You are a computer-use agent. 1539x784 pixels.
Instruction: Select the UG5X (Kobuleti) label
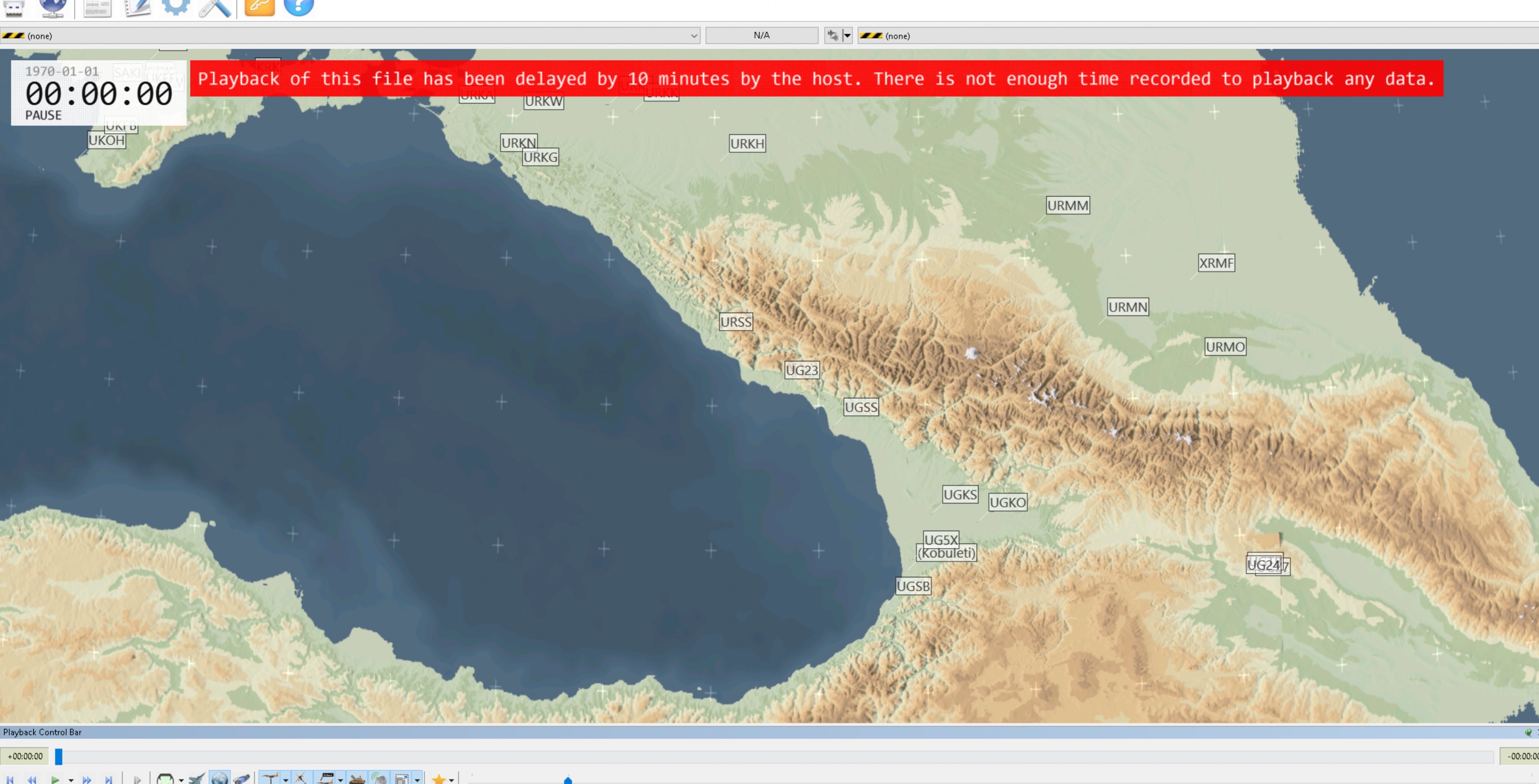946,546
